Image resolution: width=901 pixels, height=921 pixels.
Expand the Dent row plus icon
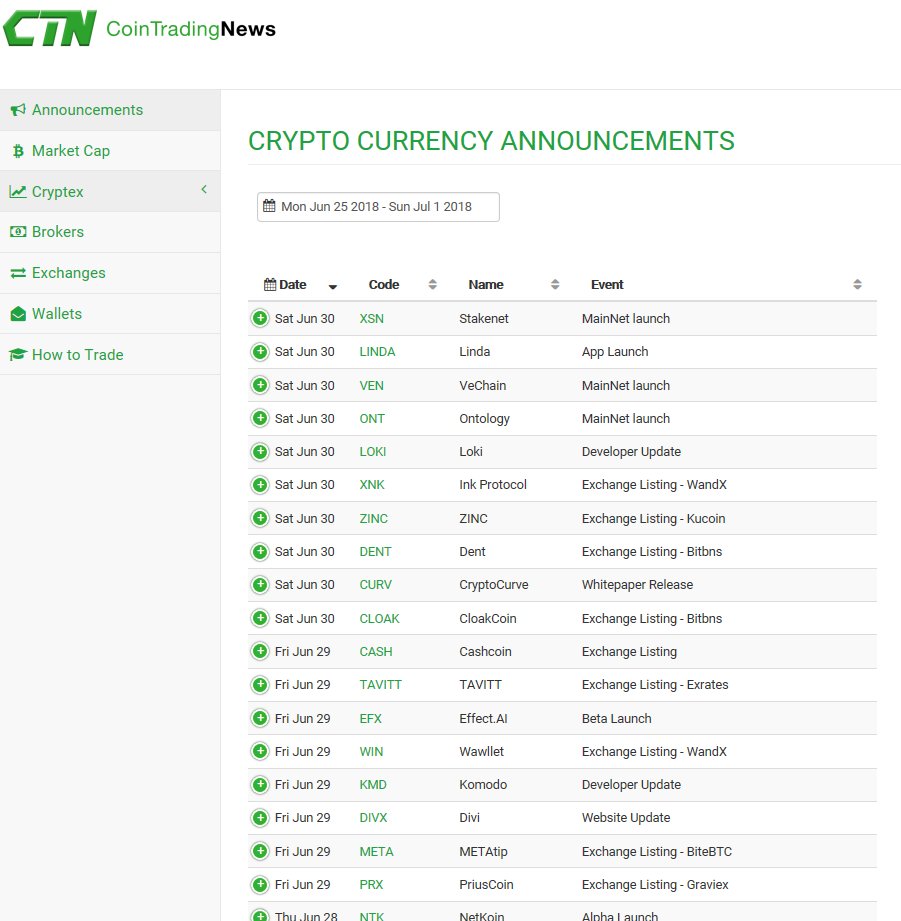pos(260,552)
